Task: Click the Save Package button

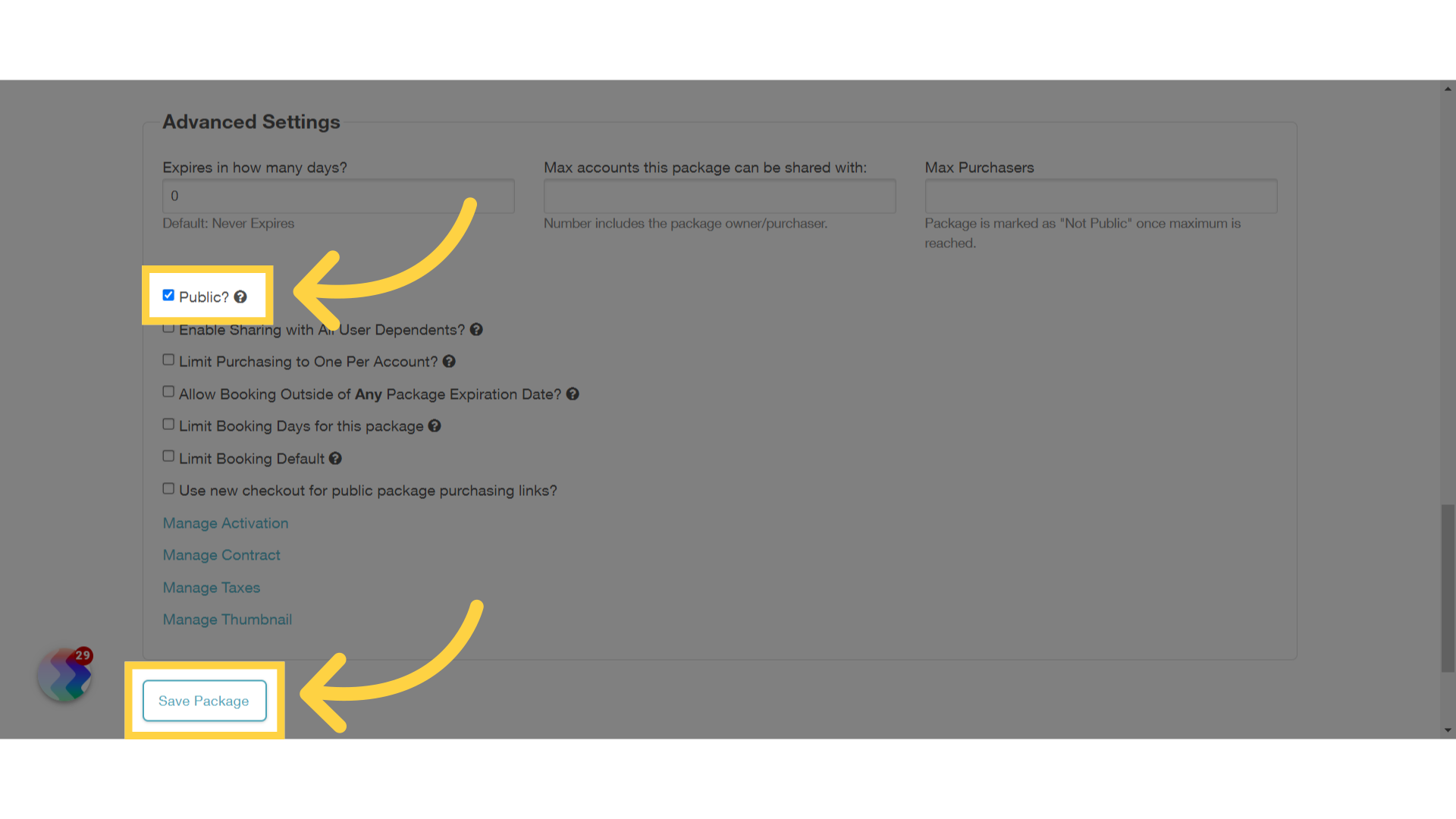Action: tap(203, 700)
